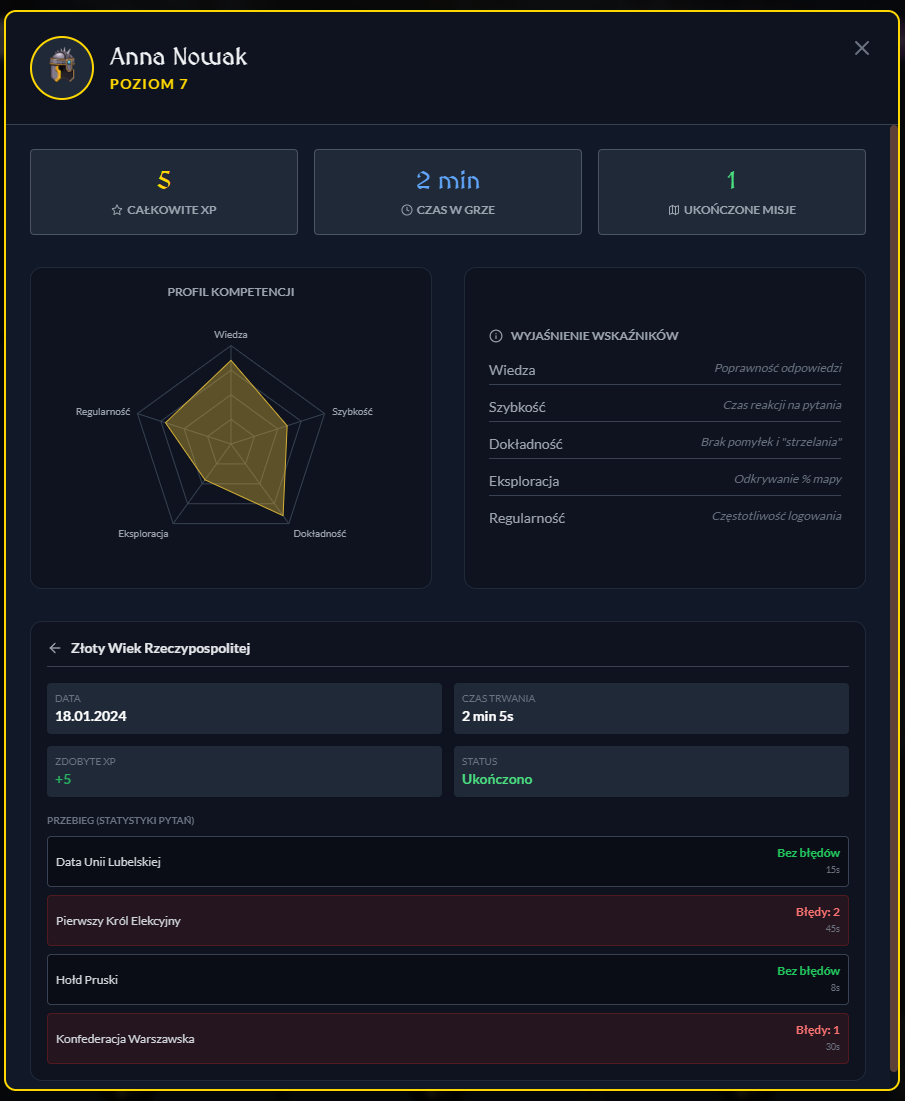Click the Ukończono status field
Screen dimensions: 905x1101
(x=651, y=772)
